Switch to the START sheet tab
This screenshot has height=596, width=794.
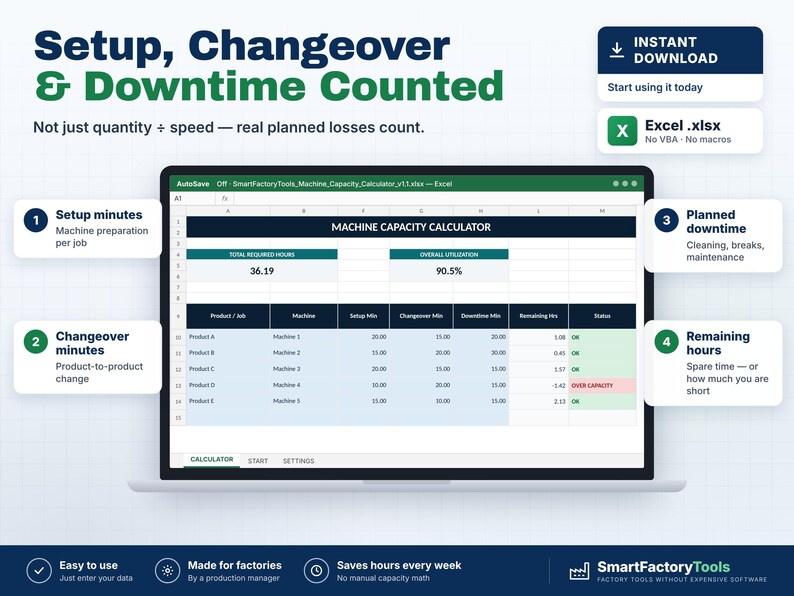click(258, 461)
